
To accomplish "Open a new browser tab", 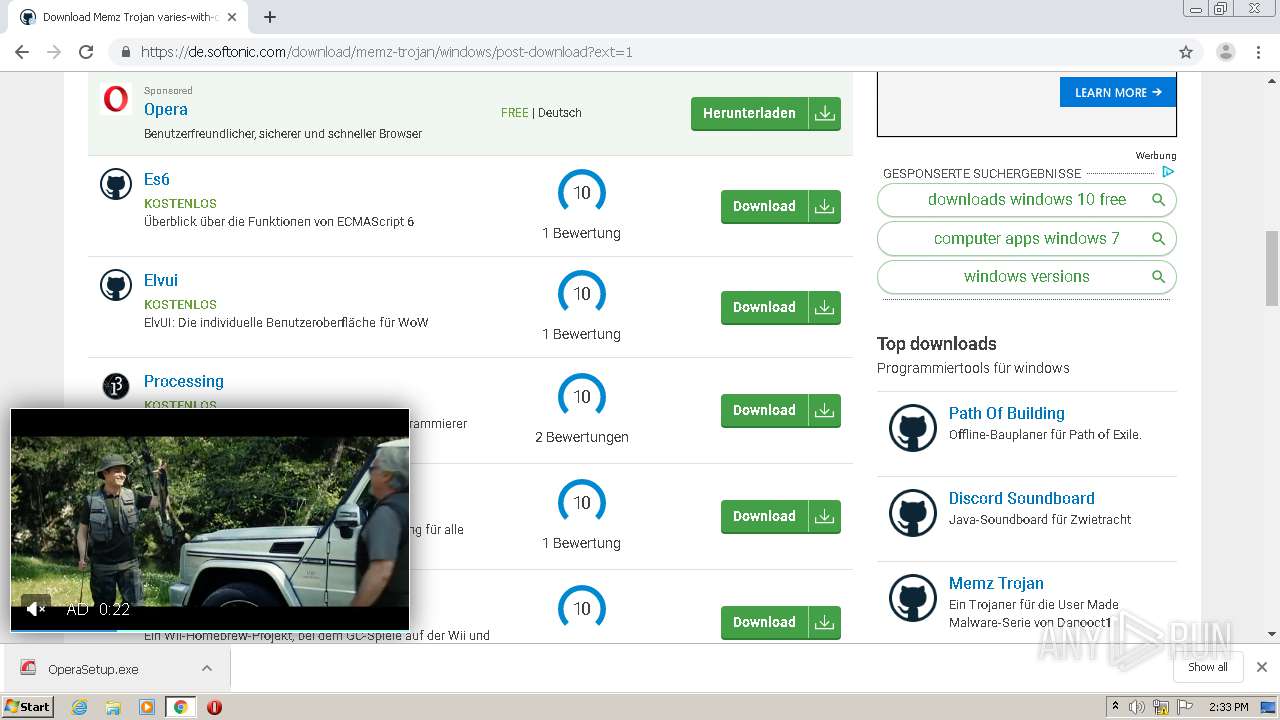I will (270, 17).
